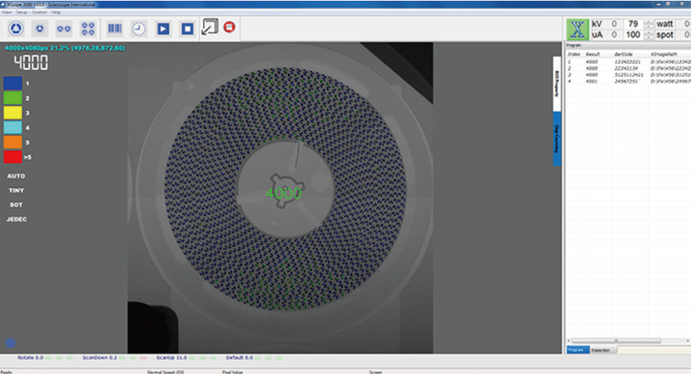Screen dimensions: 691x374
Task: Toggle the green X-ray on button
Action: 577,29
